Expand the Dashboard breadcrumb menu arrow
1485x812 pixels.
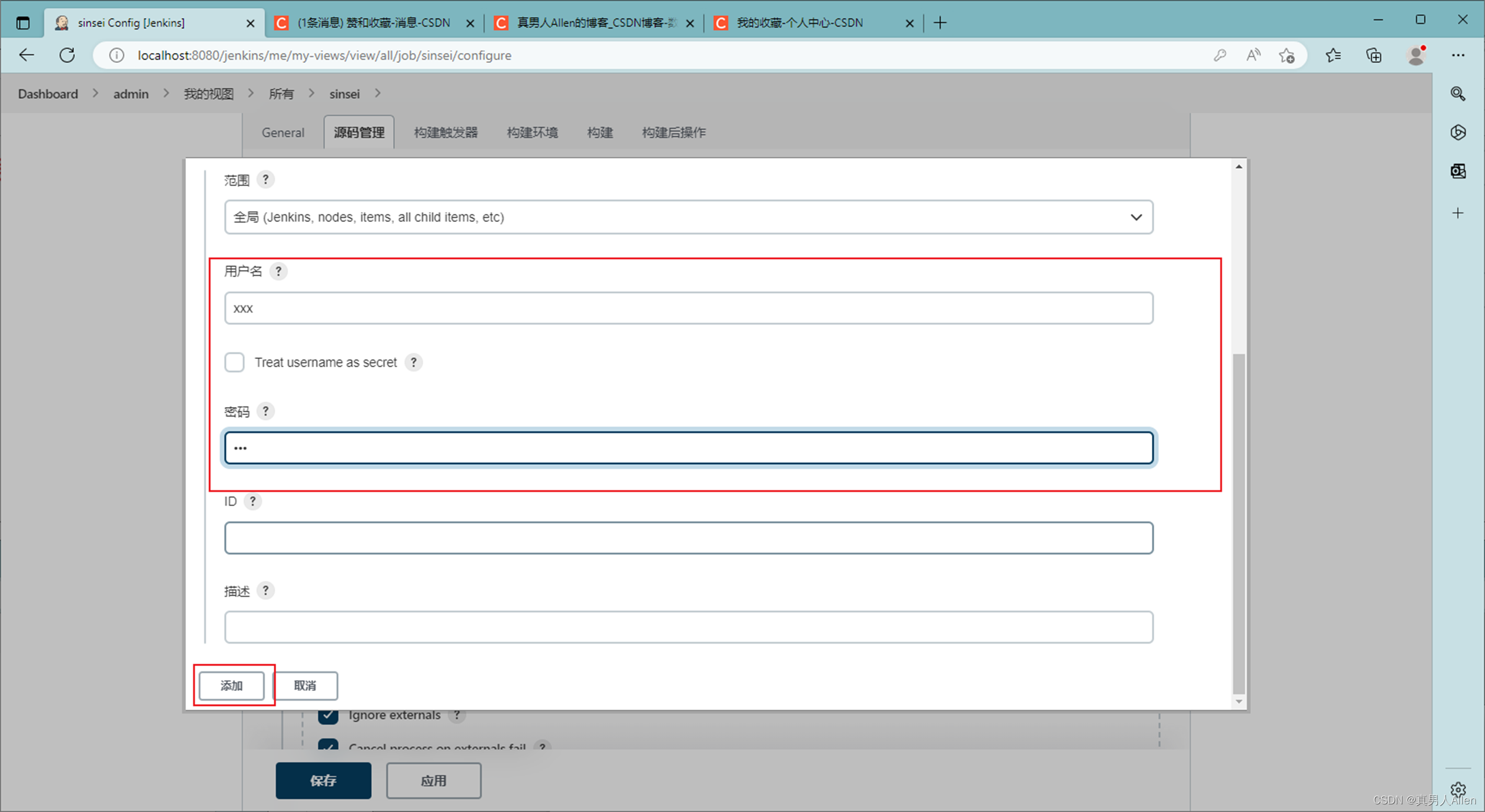pos(95,93)
